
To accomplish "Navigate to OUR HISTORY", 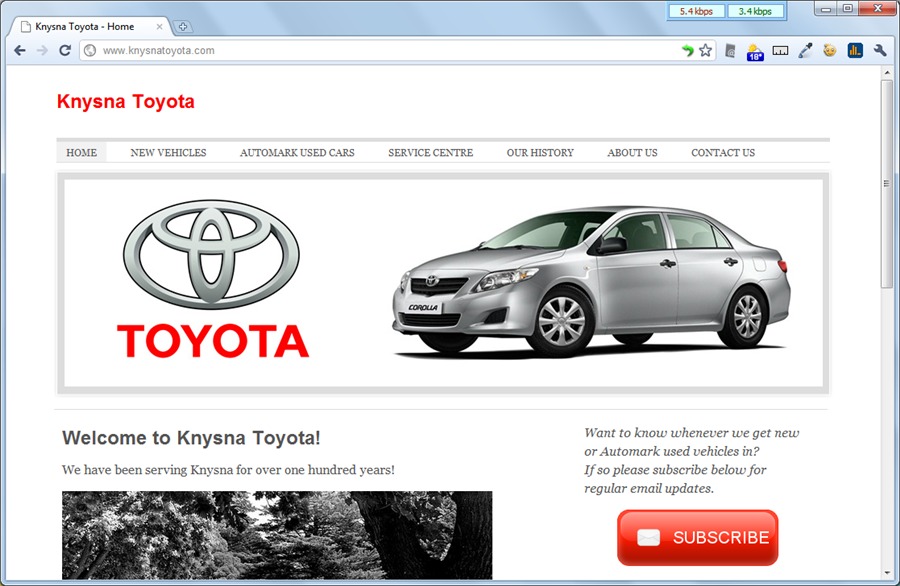I will pyautogui.click(x=540, y=153).
